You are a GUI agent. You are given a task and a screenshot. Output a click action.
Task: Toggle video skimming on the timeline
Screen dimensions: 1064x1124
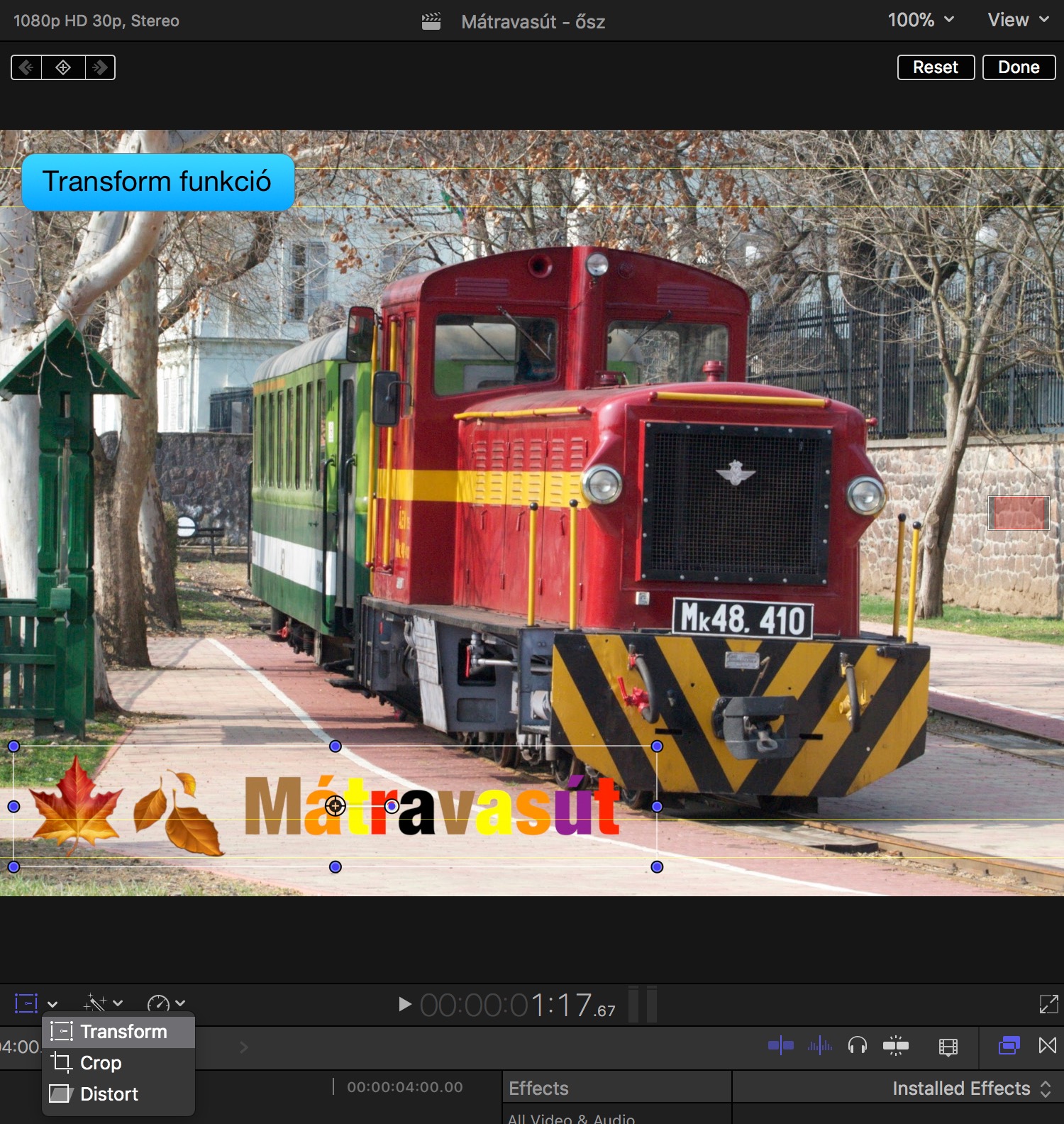[x=780, y=1045]
